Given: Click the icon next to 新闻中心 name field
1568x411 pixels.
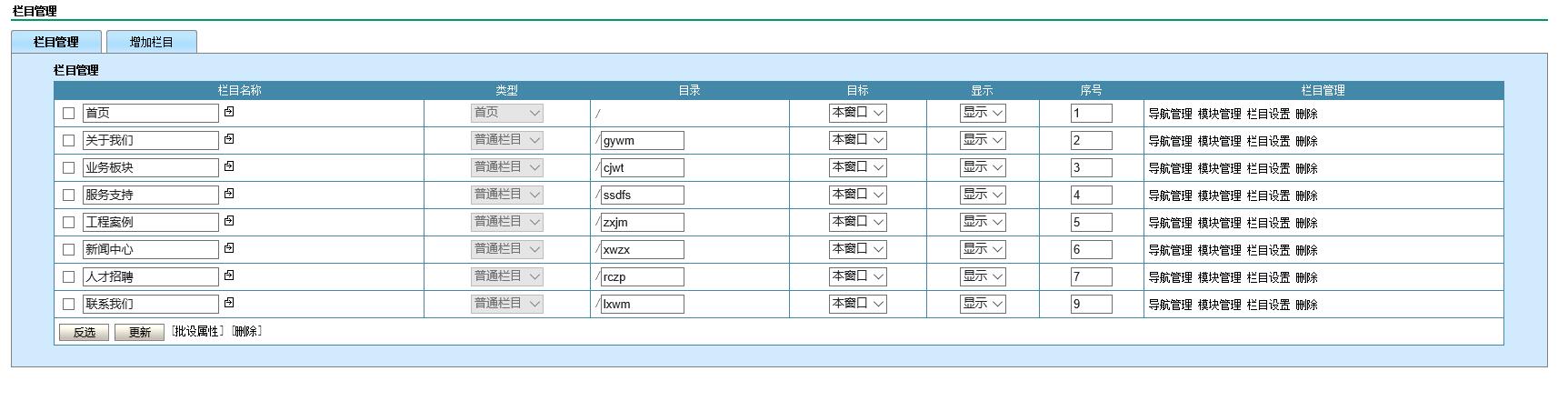Looking at the screenshot, I should click(x=229, y=248).
